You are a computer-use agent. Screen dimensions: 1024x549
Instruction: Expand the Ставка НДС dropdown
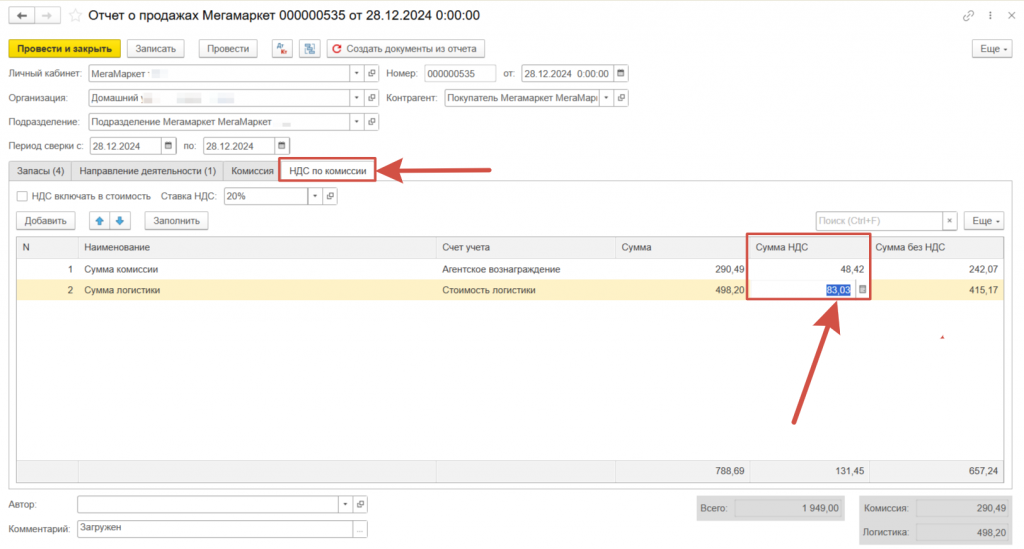pos(314,197)
